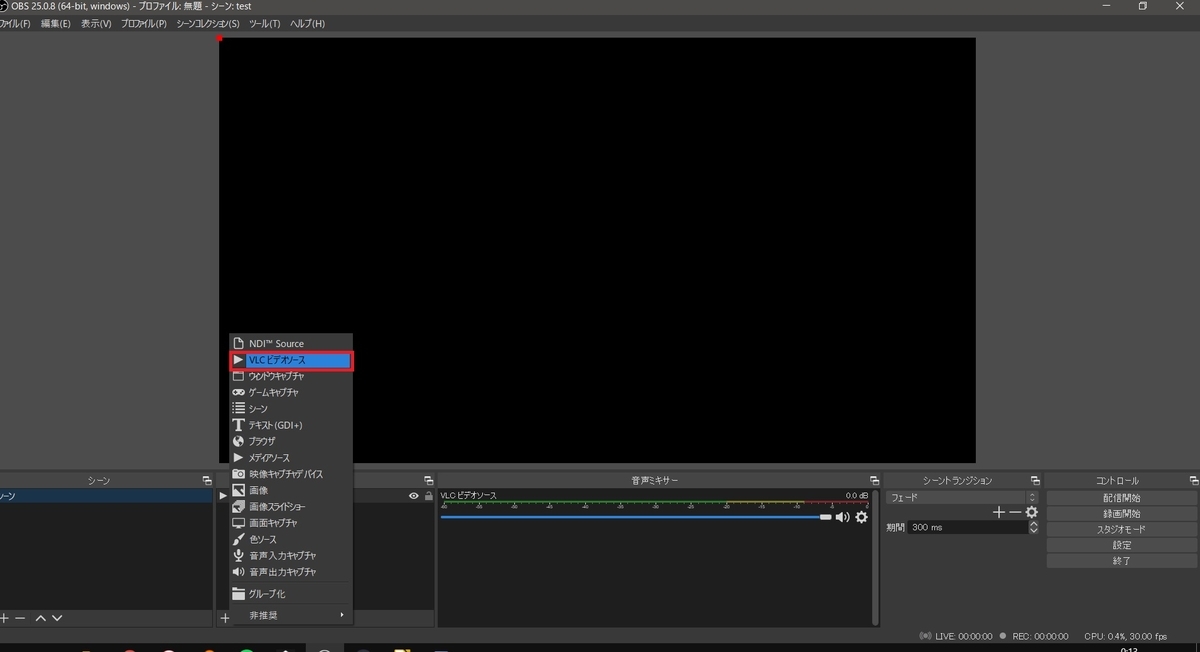Viewport: 1200px width, 652px height.
Task: Click the black preview canvas
Action: (597, 250)
